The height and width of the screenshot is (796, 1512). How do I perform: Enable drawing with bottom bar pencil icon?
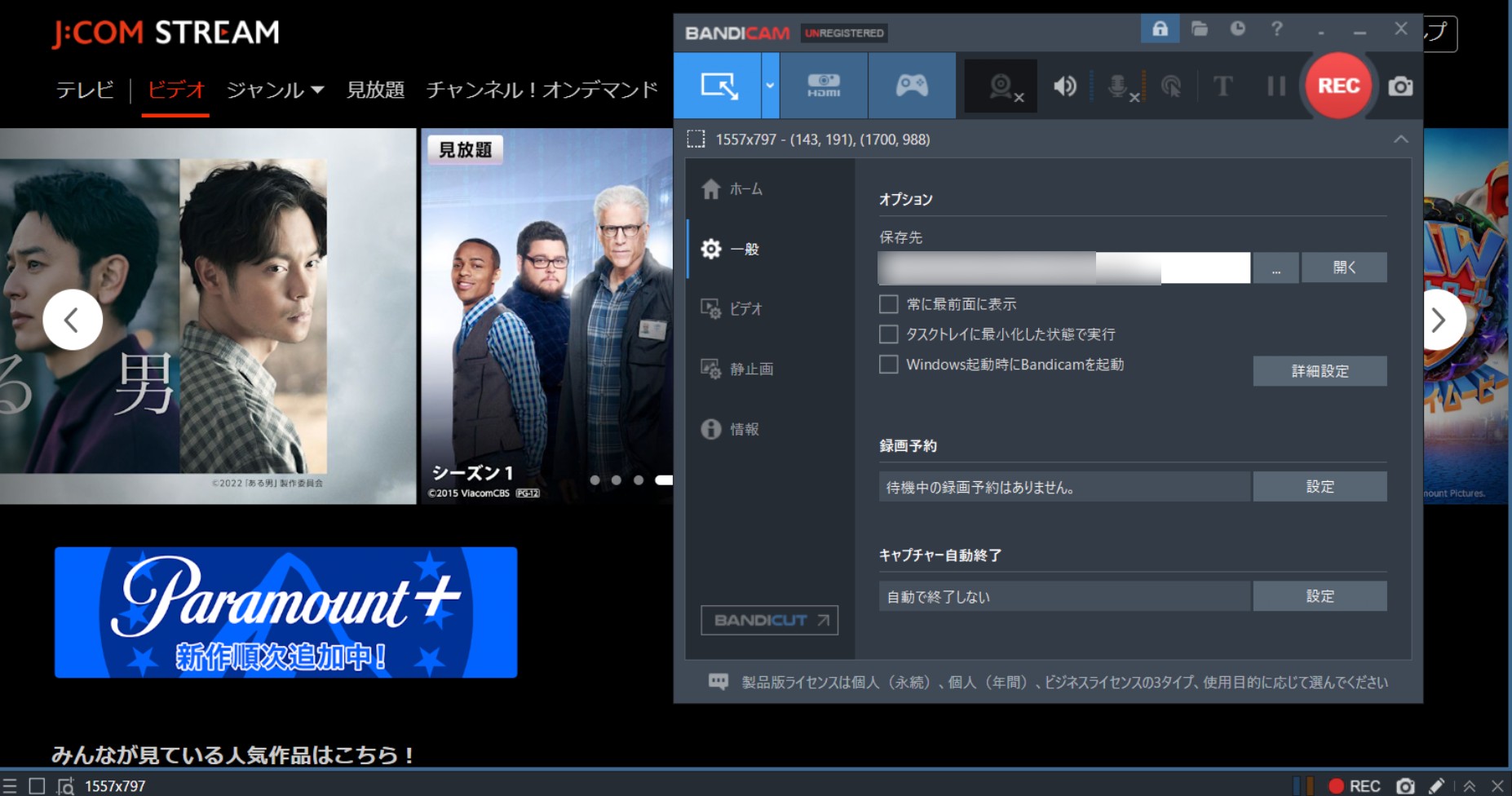[1437, 786]
